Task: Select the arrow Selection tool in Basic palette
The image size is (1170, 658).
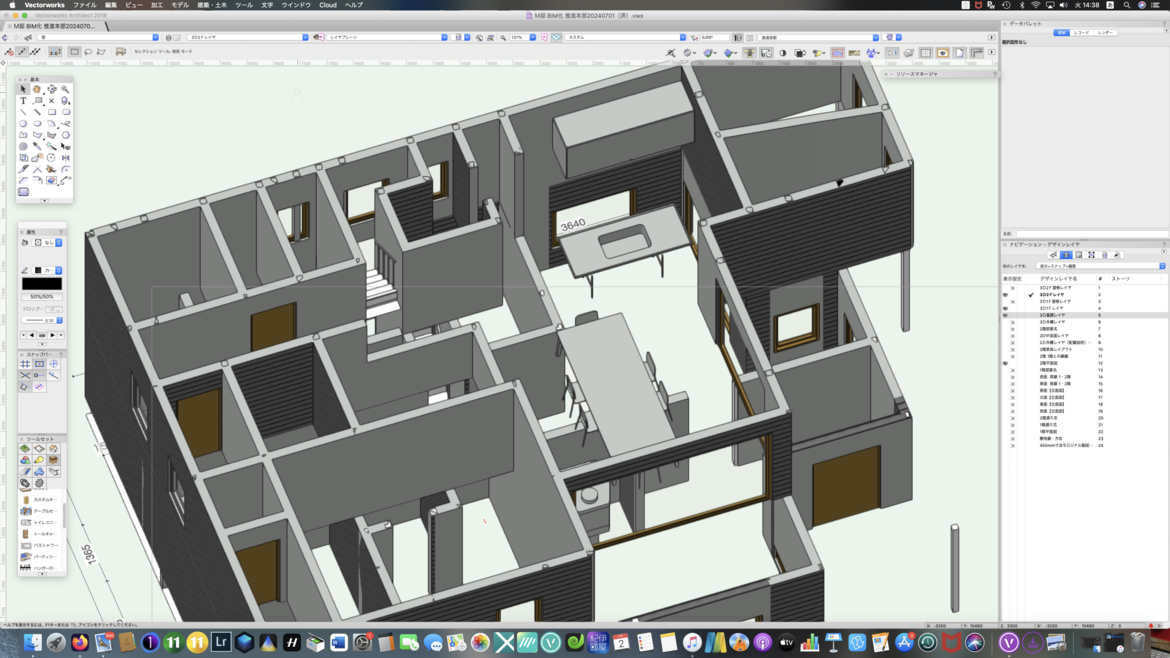Action: tap(23, 89)
